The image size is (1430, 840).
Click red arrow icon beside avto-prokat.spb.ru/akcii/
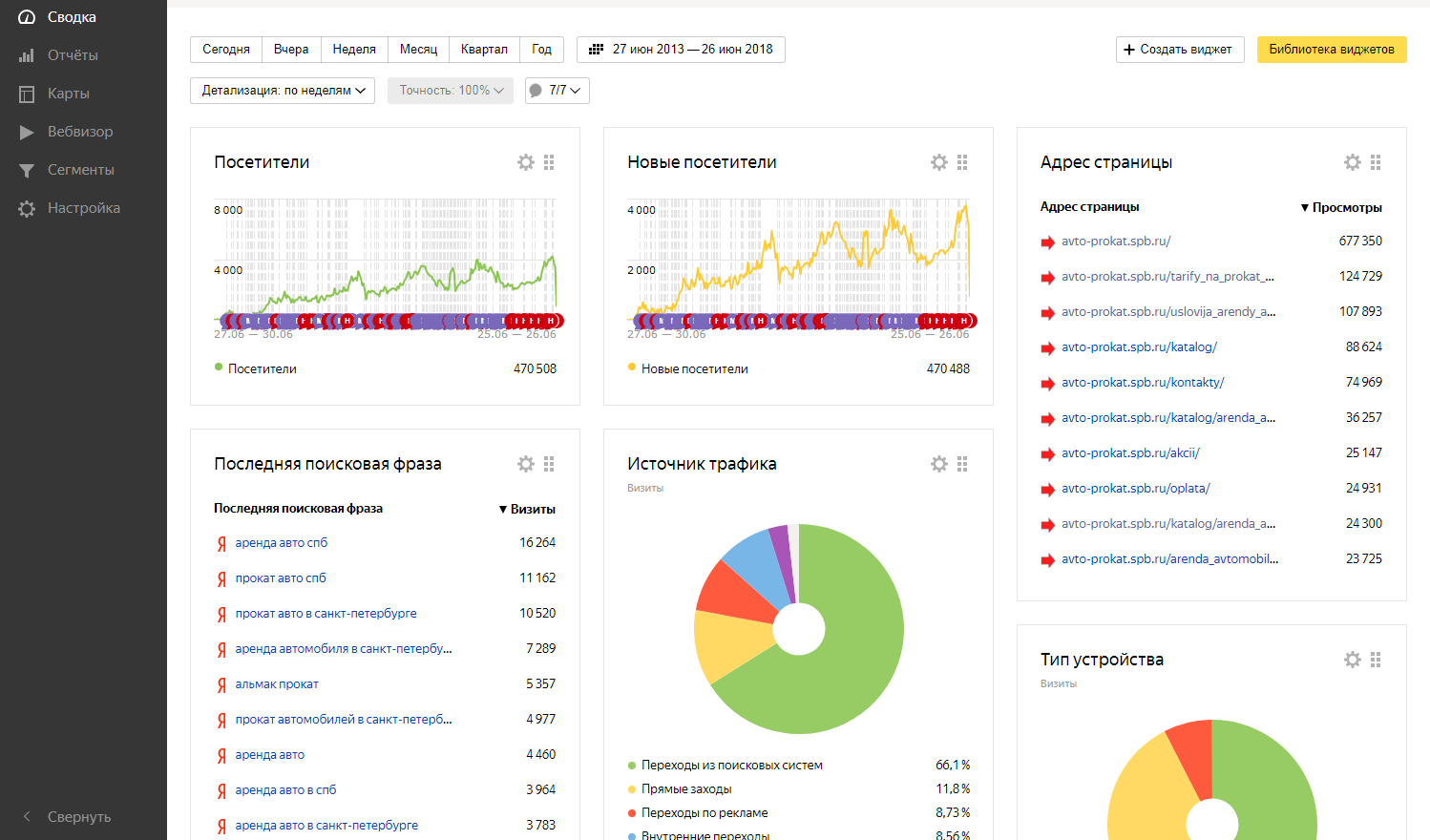[1048, 453]
